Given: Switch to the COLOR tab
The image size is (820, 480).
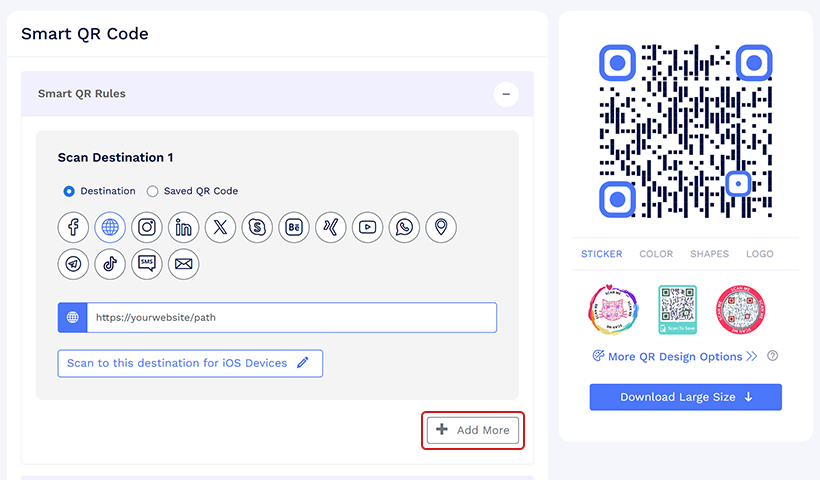Looking at the screenshot, I should 656,254.
